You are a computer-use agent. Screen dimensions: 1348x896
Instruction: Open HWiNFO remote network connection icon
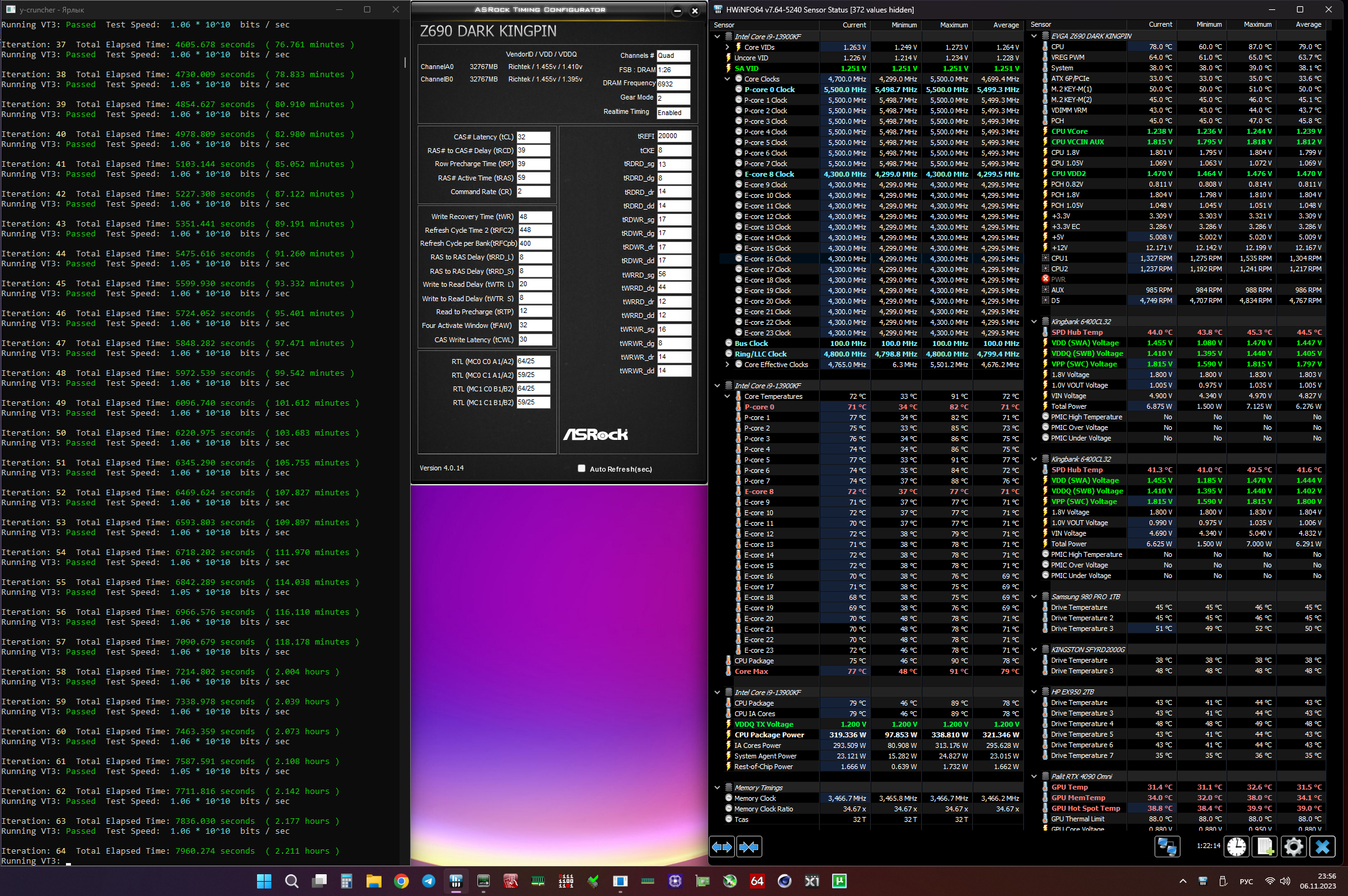[x=1166, y=847]
